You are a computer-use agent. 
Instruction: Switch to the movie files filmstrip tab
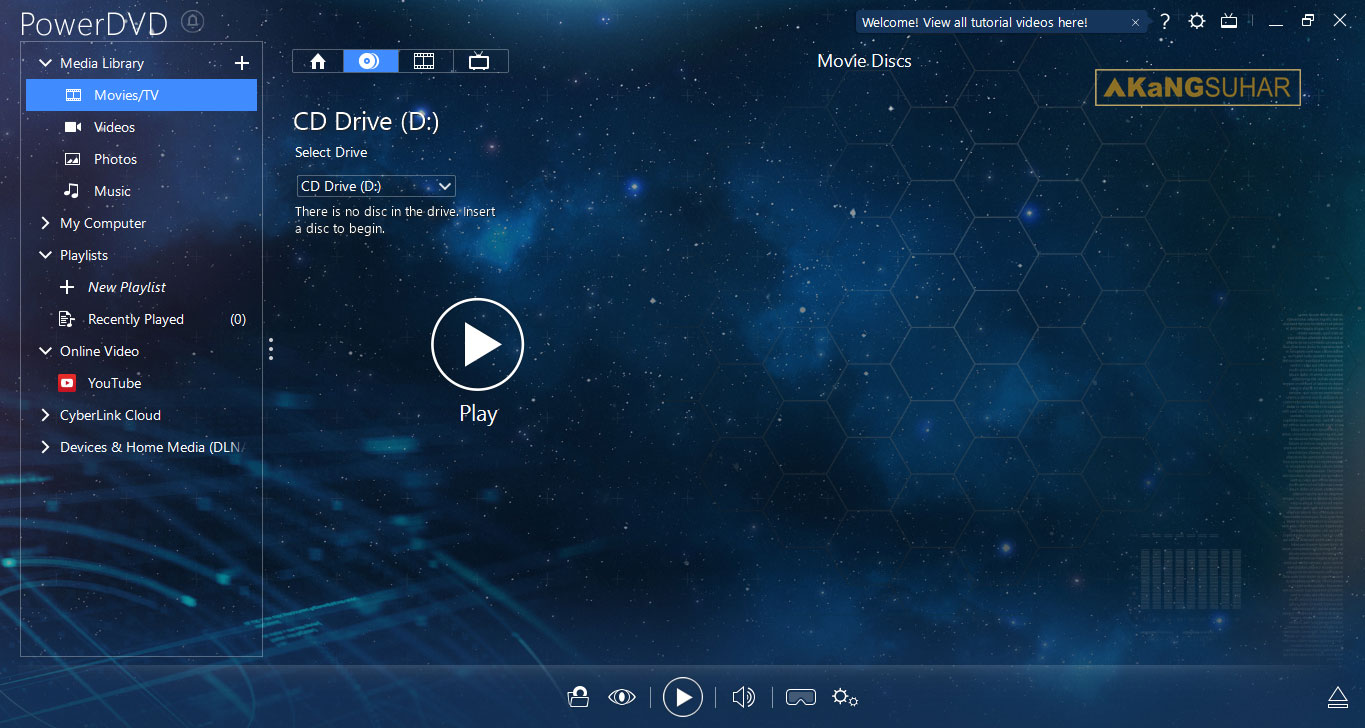424,61
